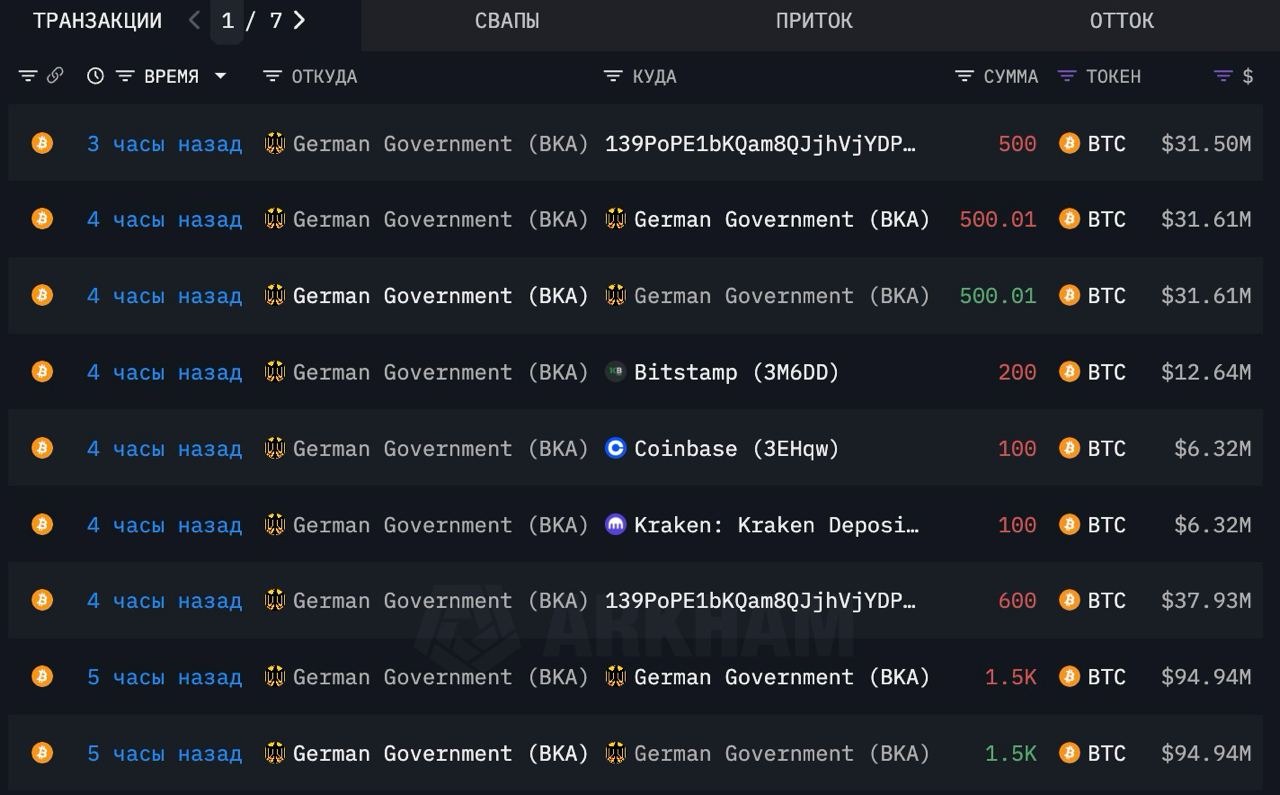Open the КУДА column filter icon
The image size is (1280, 795).
(613, 76)
